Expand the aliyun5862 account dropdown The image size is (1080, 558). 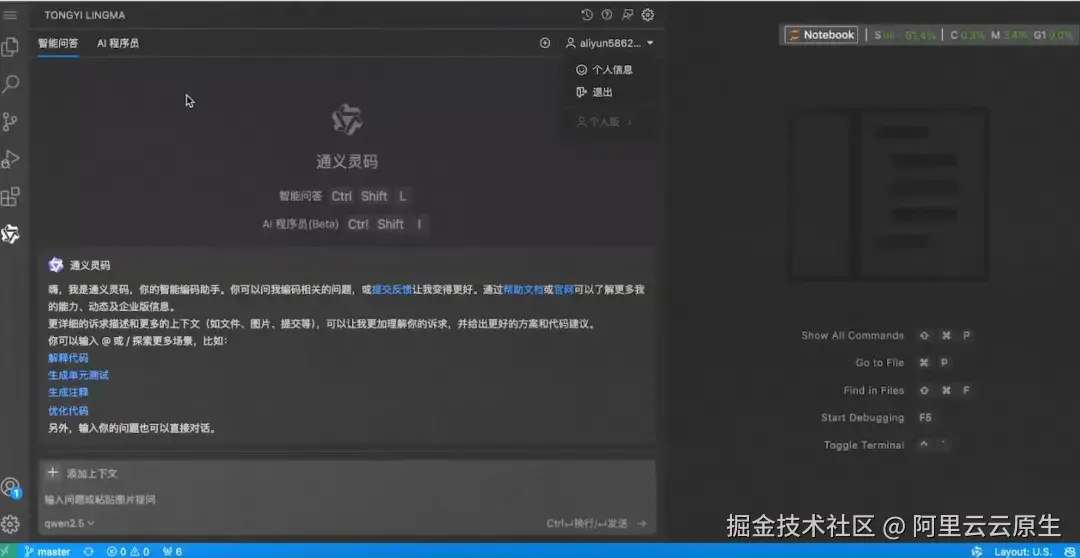click(x=610, y=43)
